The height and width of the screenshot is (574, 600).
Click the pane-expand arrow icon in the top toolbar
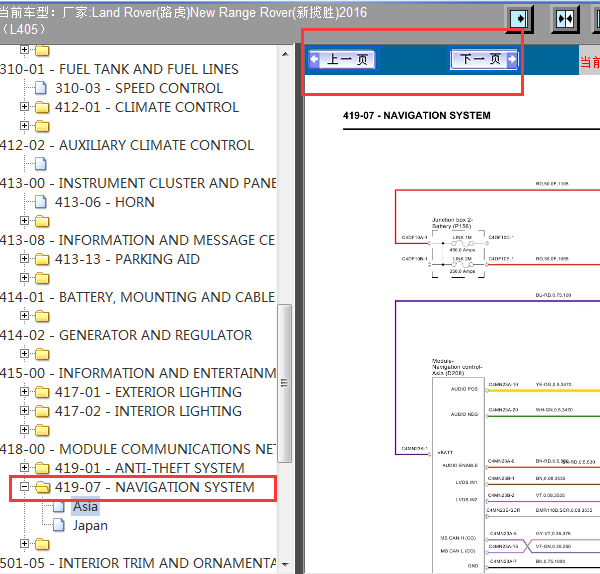(519, 19)
